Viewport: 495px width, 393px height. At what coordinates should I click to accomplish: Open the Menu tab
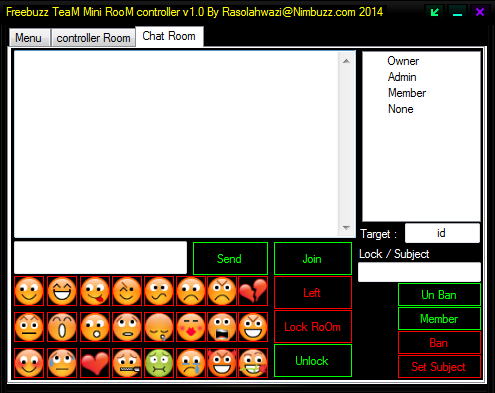click(29, 38)
